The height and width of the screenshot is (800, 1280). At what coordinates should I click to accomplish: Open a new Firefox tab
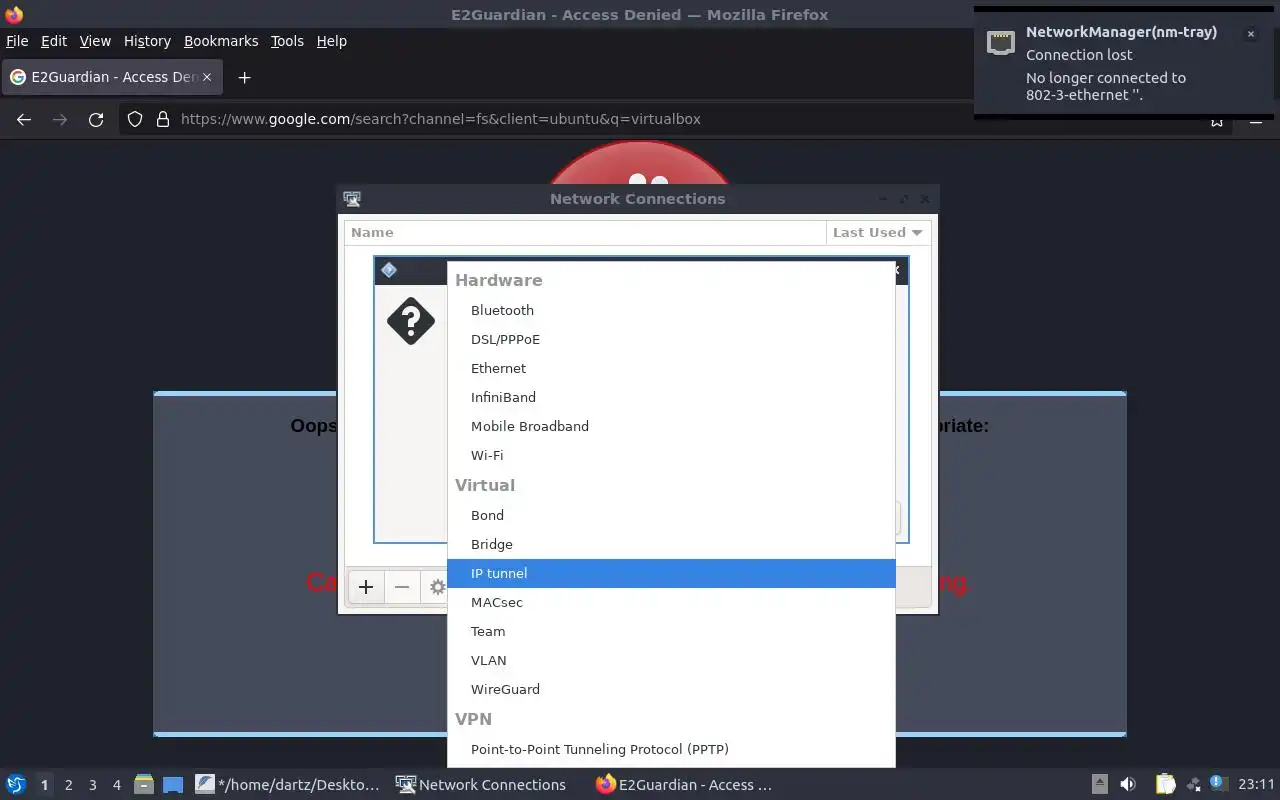point(244,77)
